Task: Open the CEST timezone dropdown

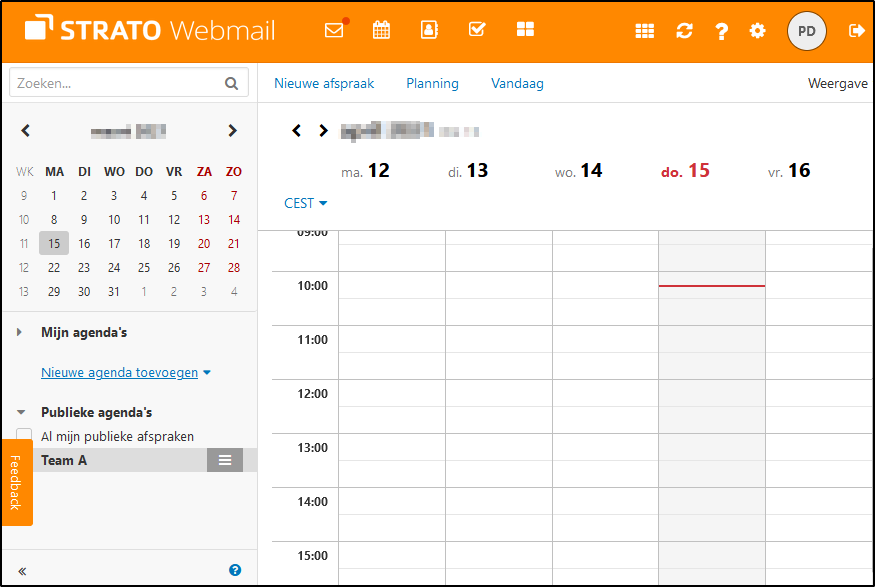Action: pos(305,203)
